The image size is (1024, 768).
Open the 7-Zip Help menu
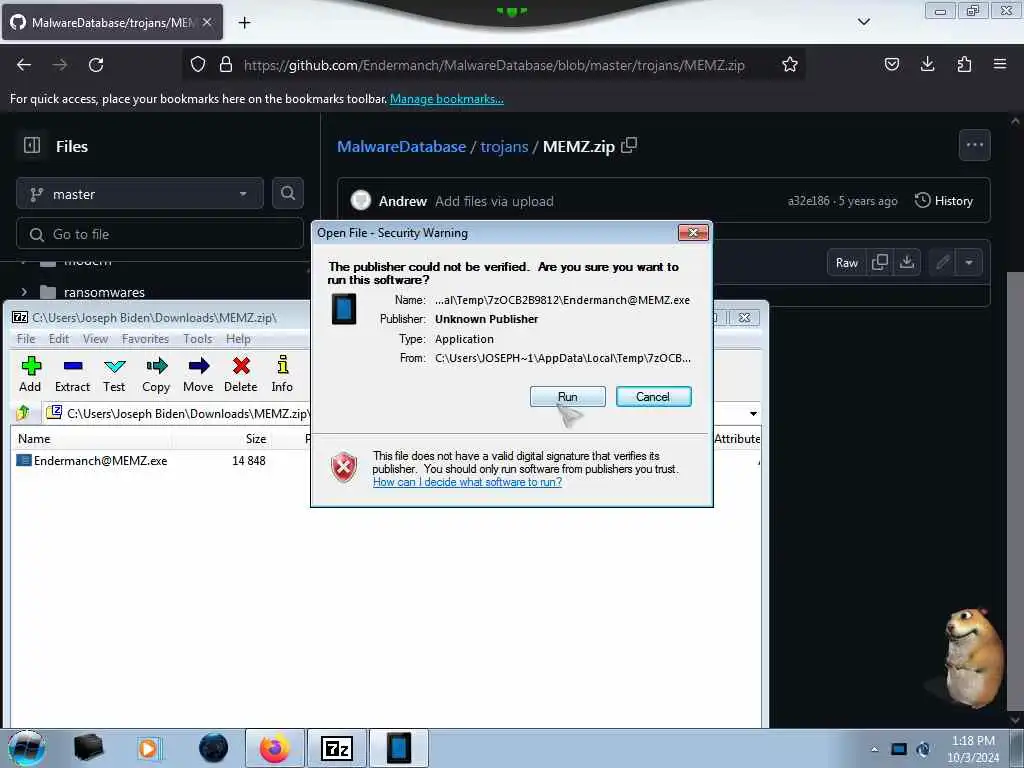point(238,338)
